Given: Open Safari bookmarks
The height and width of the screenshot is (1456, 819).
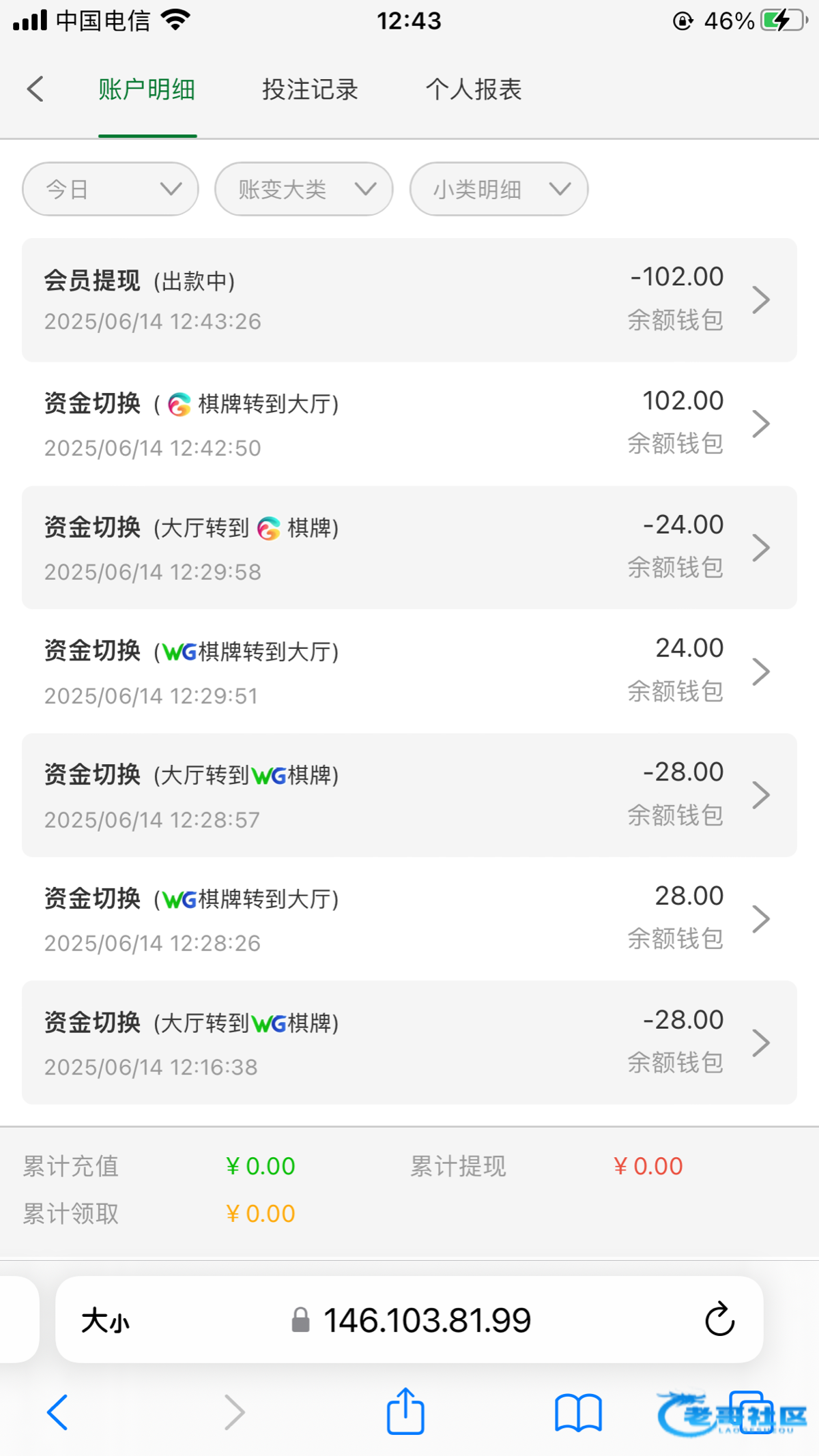Looking at the screenshot, I should (x=577, y=1412).
